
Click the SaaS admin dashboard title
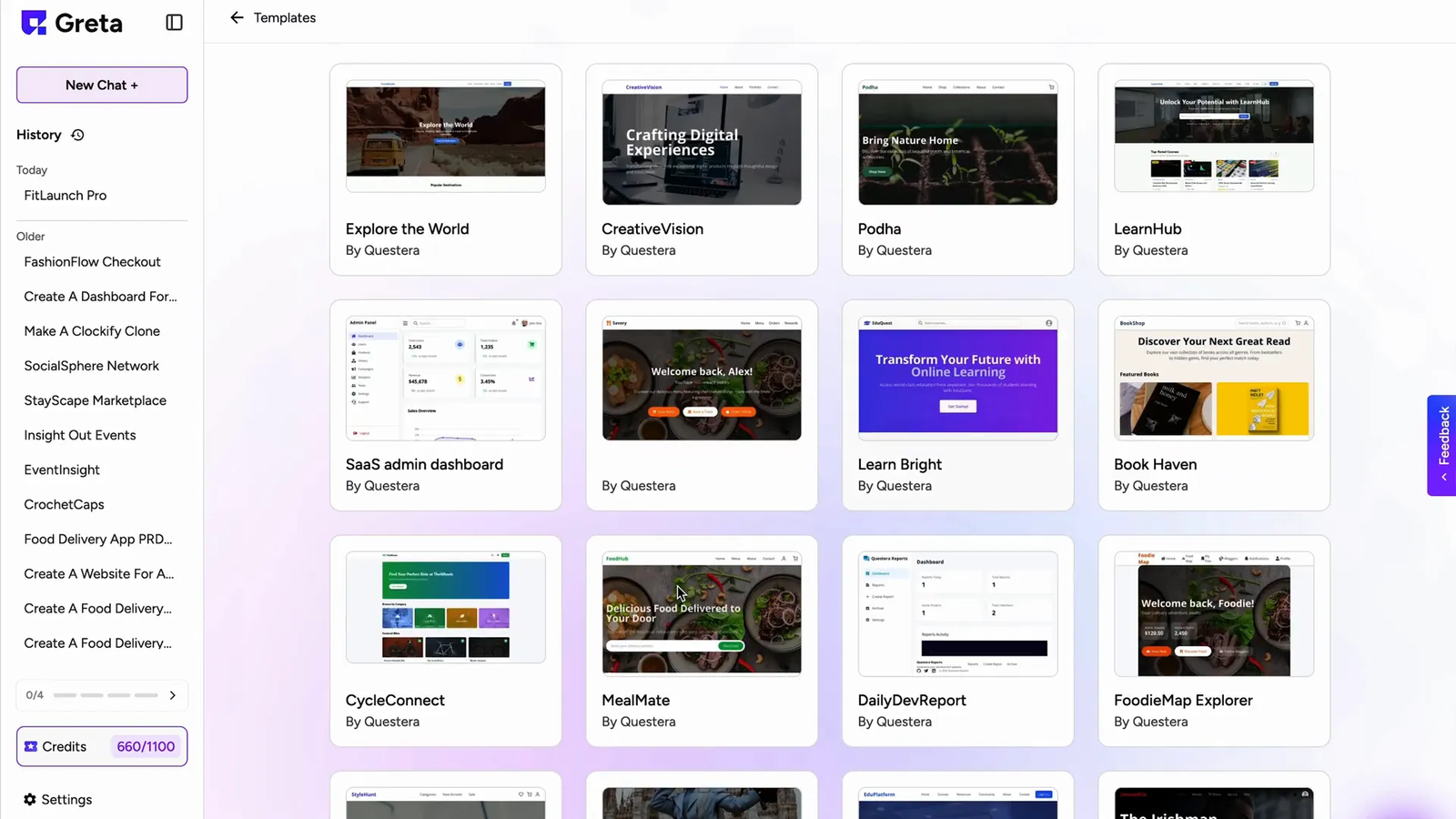tap(424, 464)
